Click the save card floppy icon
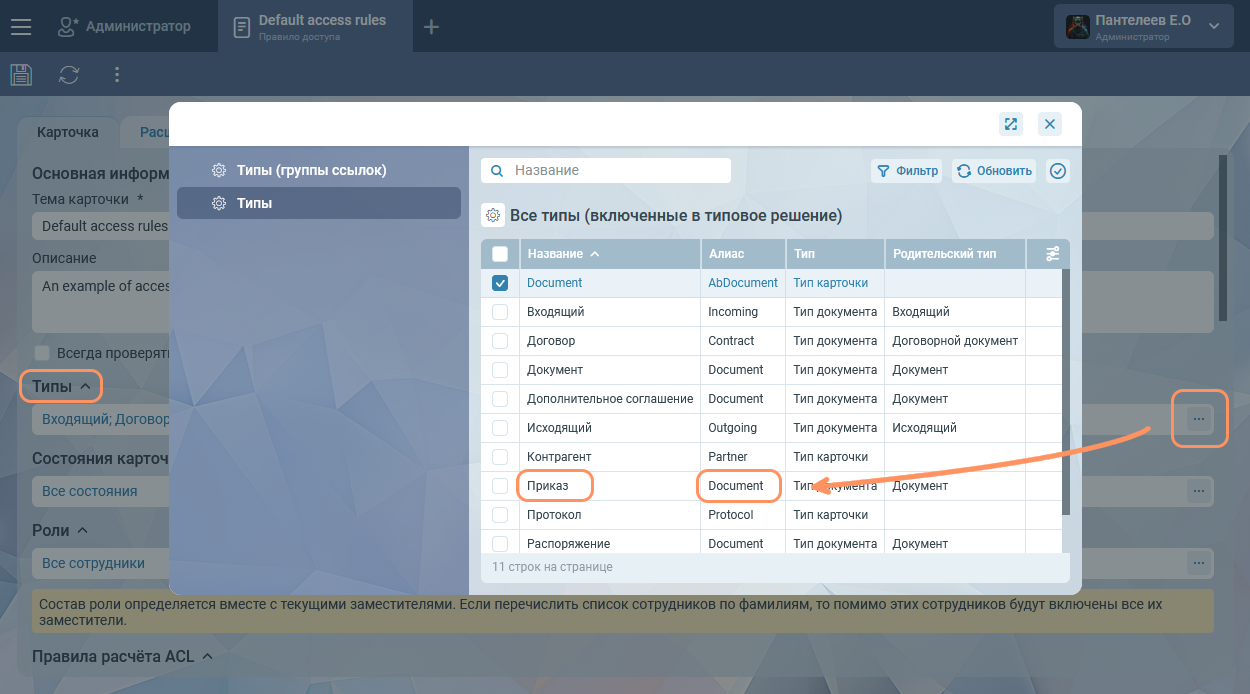This screenshot has width=1250, height=694. (21, 75)
